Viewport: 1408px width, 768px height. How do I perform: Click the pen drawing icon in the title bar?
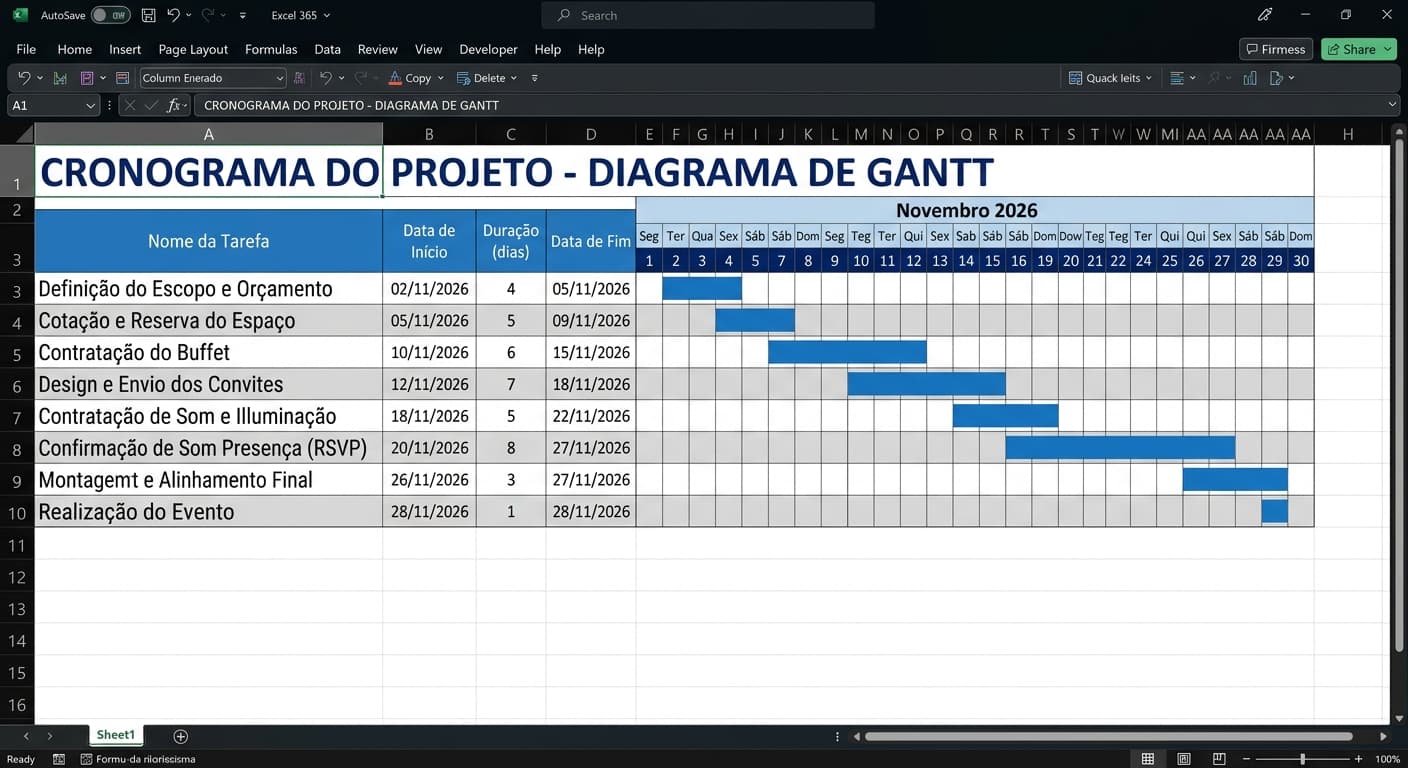pyautogui.click(x=1265, y=15)
